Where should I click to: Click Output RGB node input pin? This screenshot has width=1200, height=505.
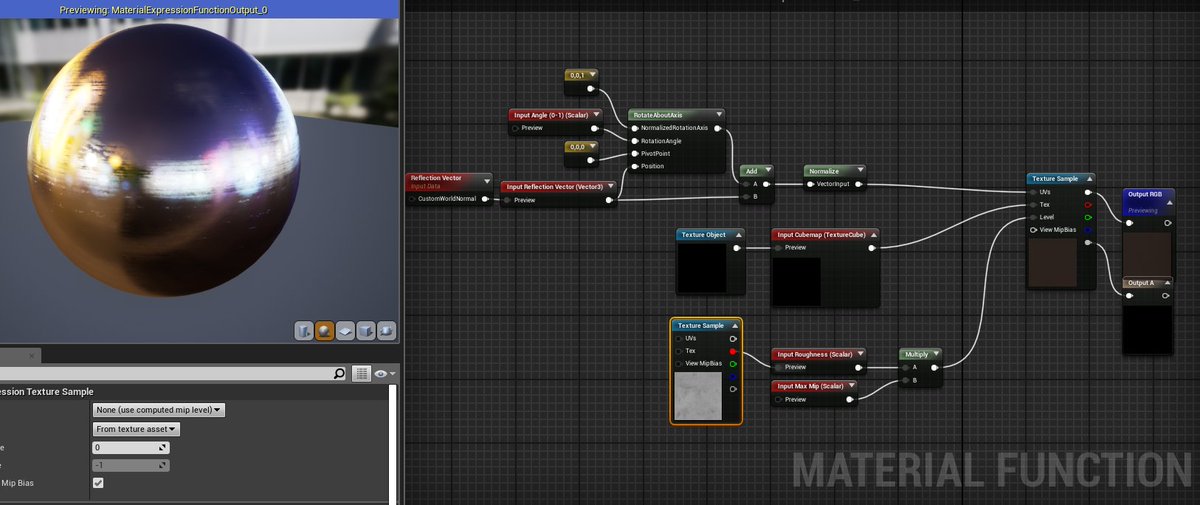click(x=1130, y=223)
